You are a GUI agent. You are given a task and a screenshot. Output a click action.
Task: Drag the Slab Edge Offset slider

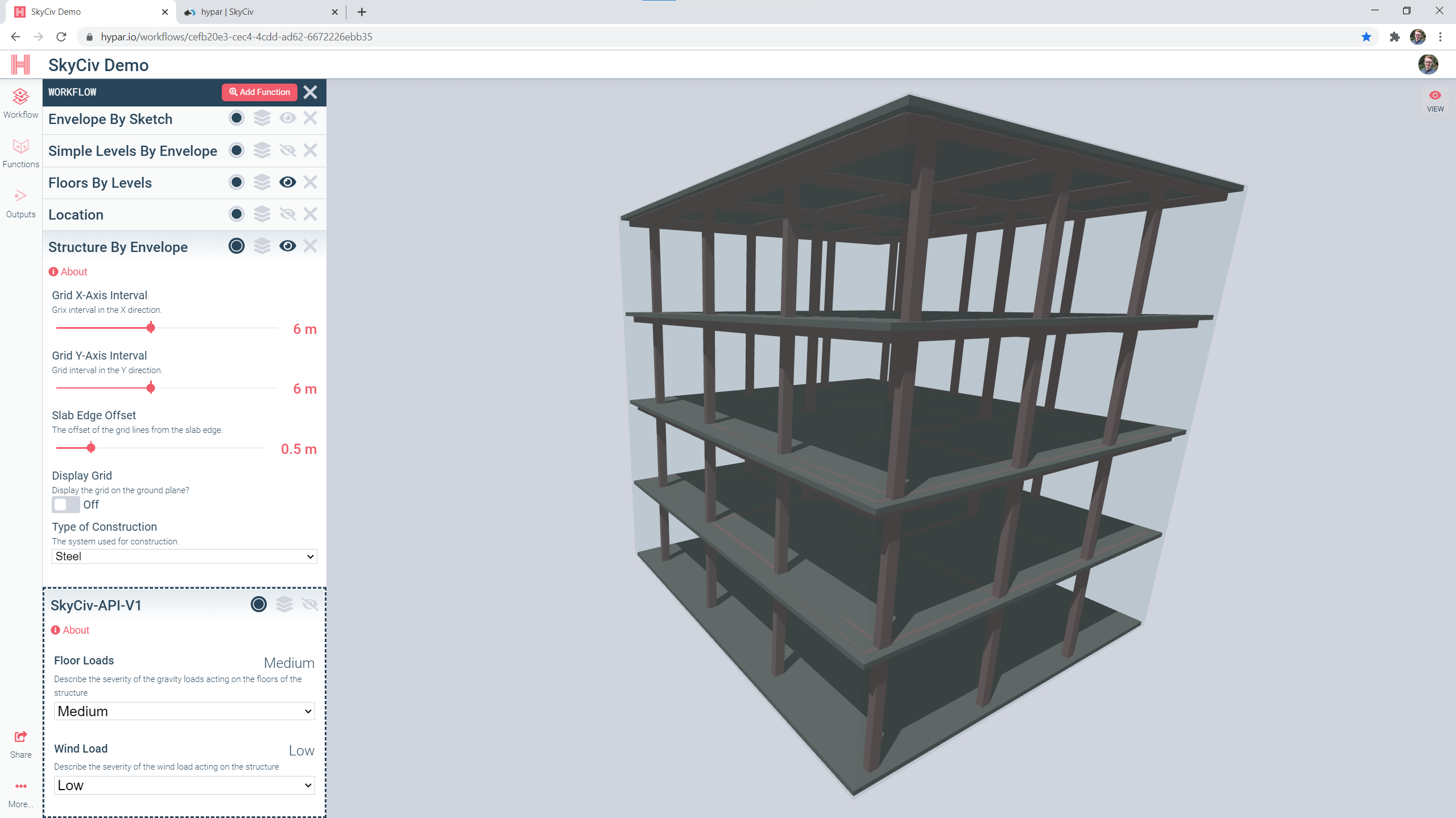(x=91, y=448)
